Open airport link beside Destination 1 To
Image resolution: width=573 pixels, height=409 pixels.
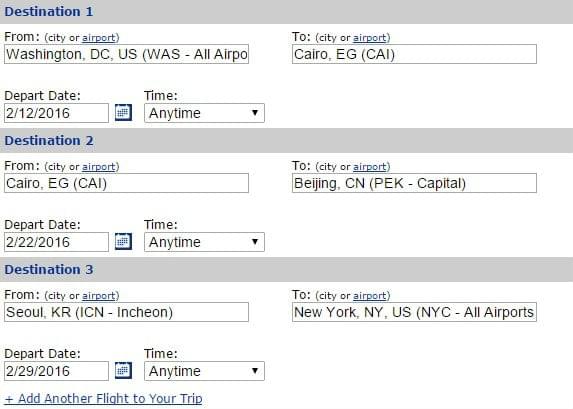[x=370, y=38]
